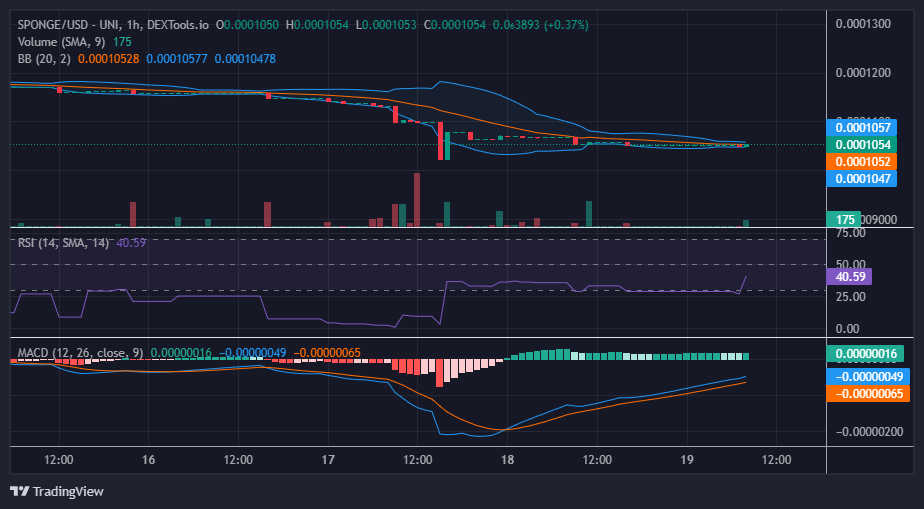The height and width of the screenshot is (509, 924).
Task: Click the green 0.00000016 MACD axis tag
Action: tap(865, 353)
